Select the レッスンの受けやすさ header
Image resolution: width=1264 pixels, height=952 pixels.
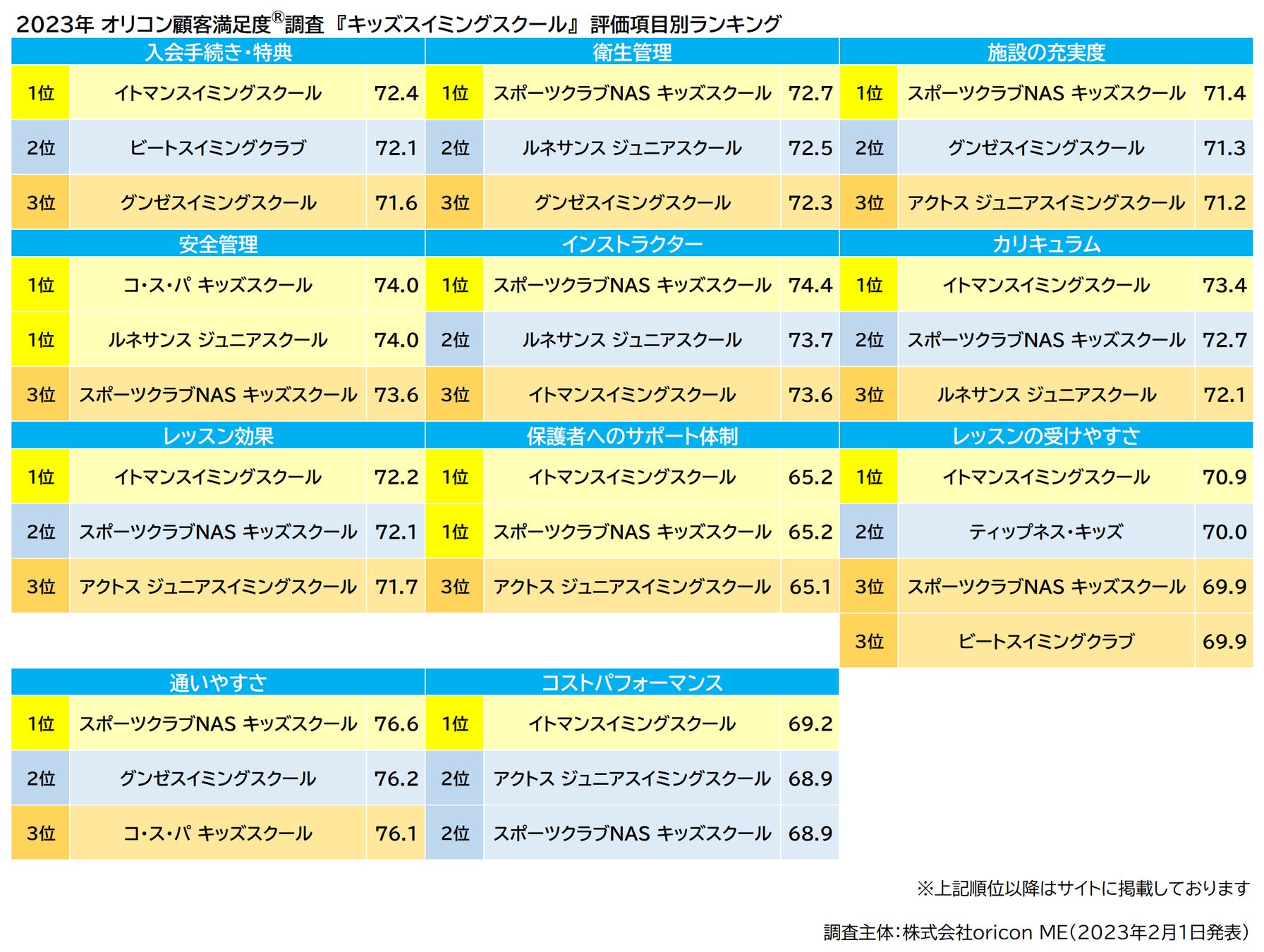pyautogui.click(x=1046, y=436)
